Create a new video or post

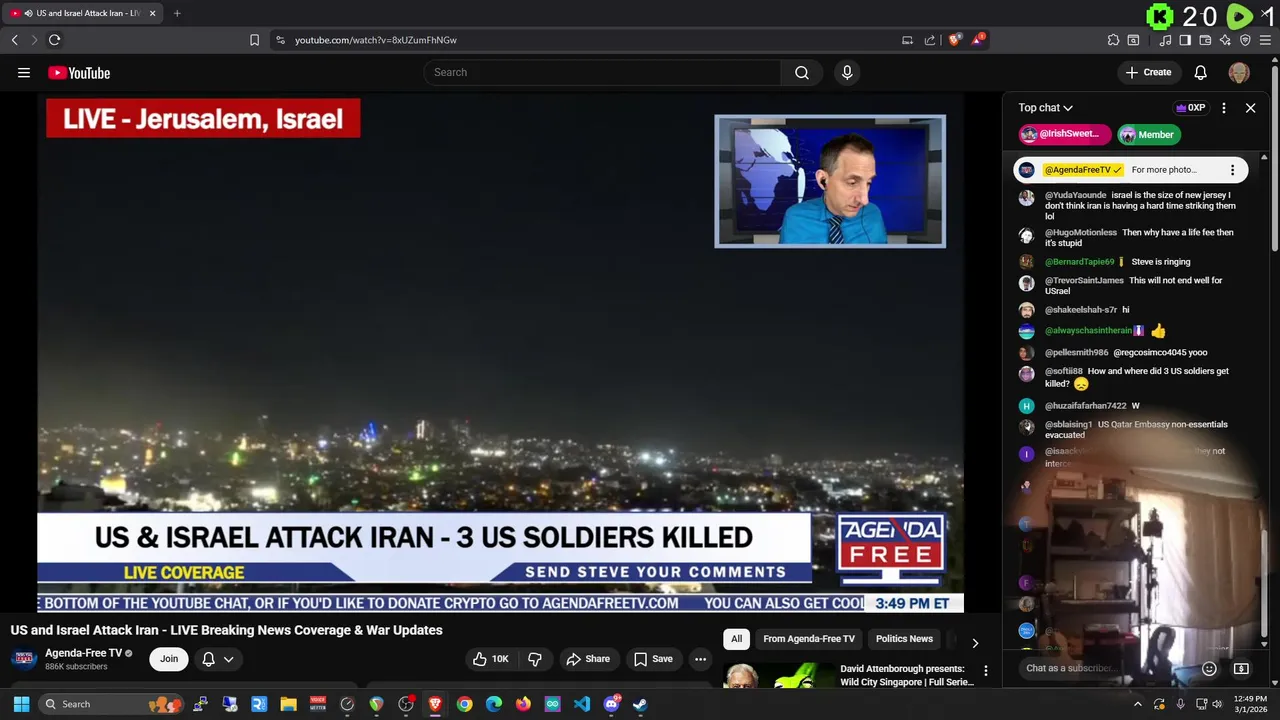(x=1148, y=72)
